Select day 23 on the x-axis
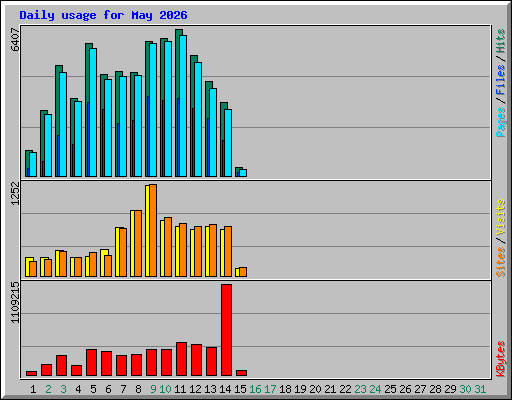This screenshot has height=400, width=512. click(360, 389)
